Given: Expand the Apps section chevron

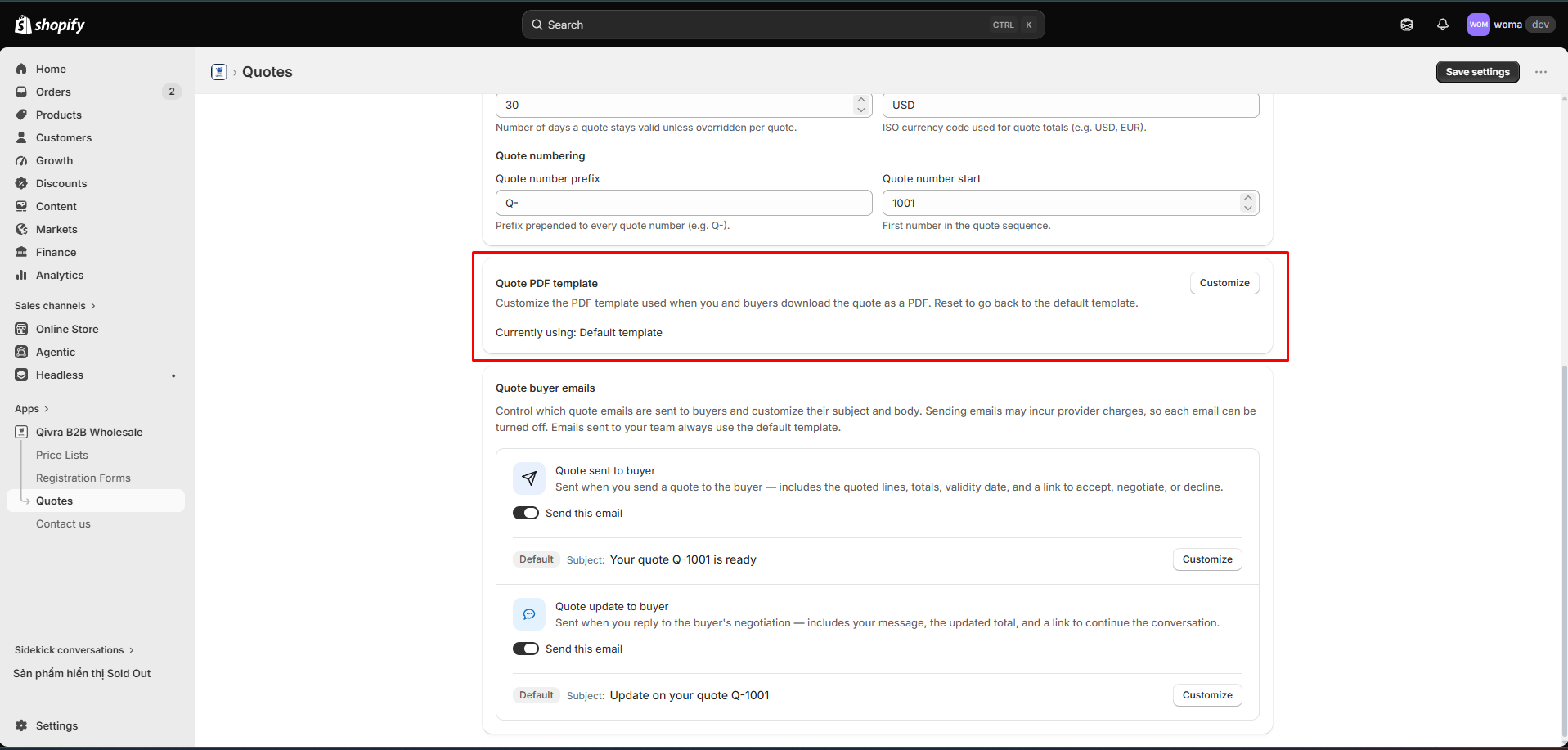Looking at the screenshot, I should click(46, 409).
